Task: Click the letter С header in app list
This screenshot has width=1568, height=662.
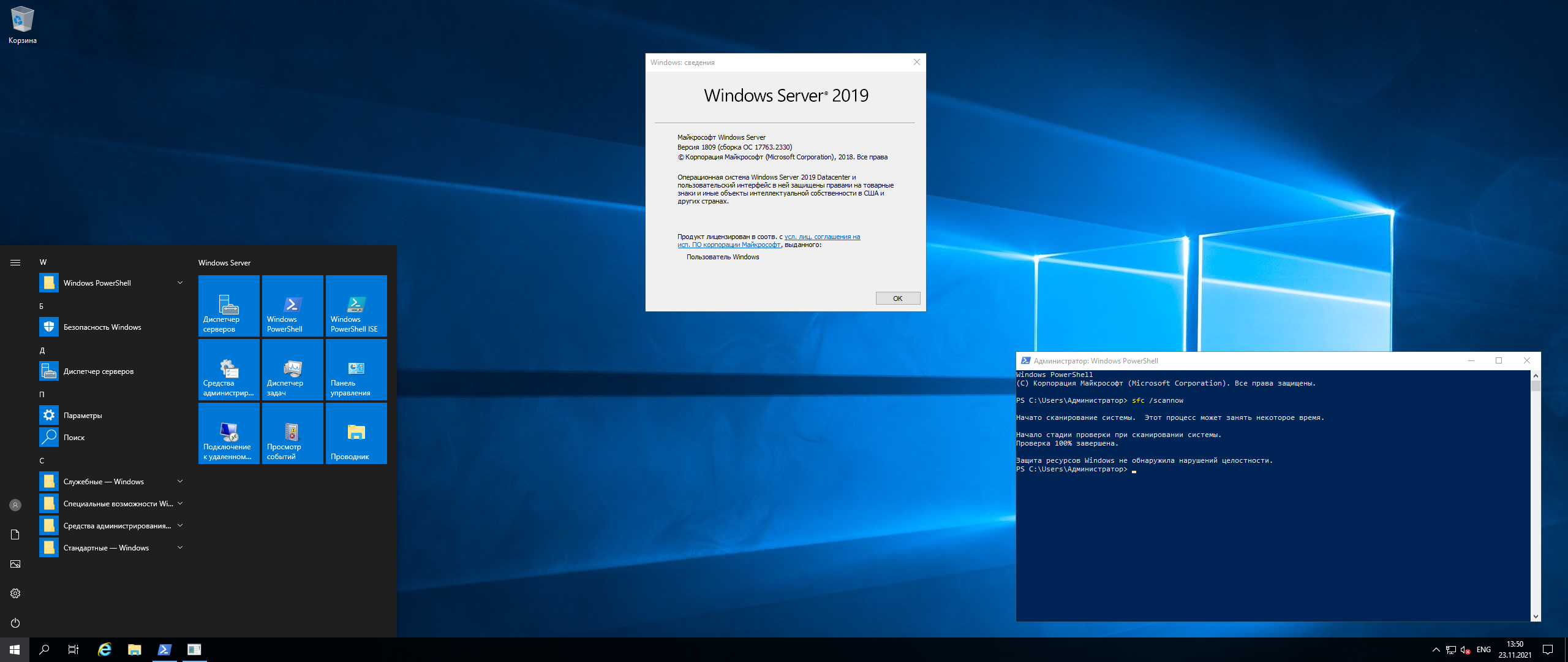Action: click(x=42, y=461)
